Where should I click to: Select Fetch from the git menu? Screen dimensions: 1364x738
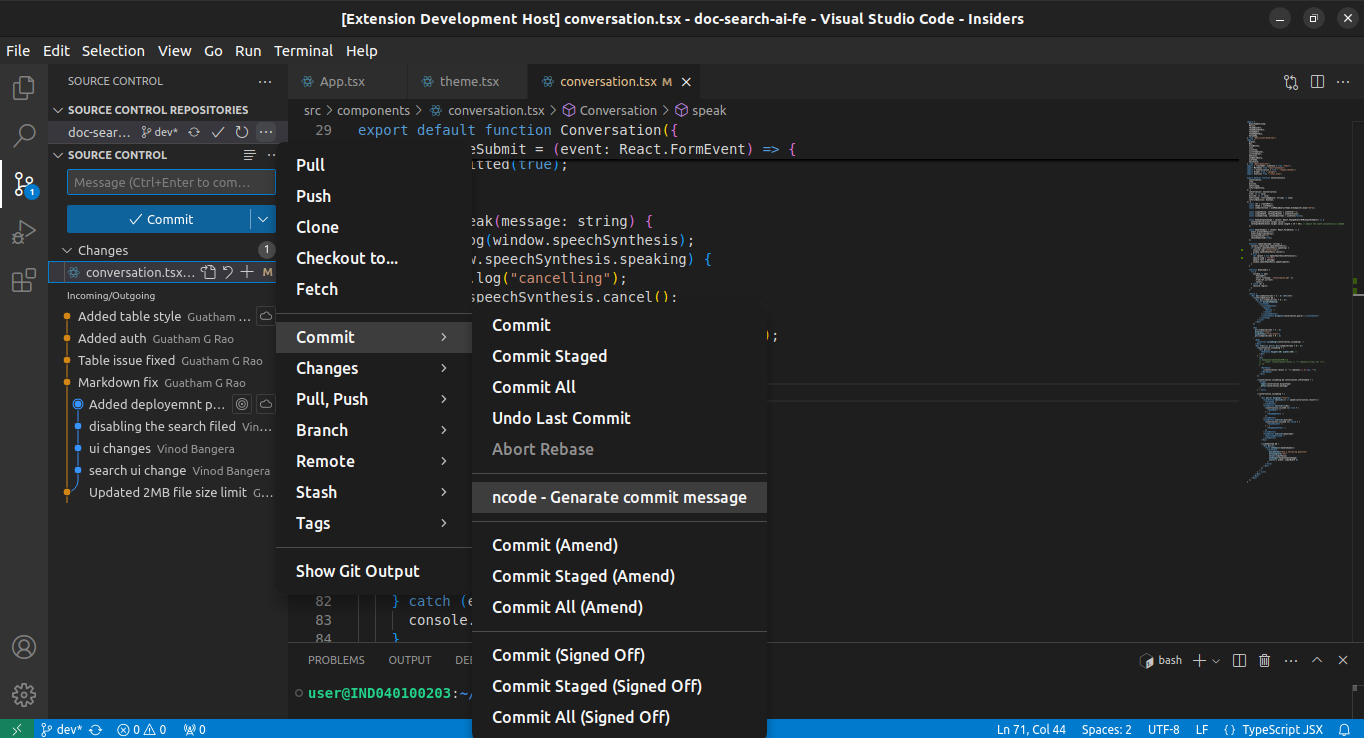[x=373, y=289]
